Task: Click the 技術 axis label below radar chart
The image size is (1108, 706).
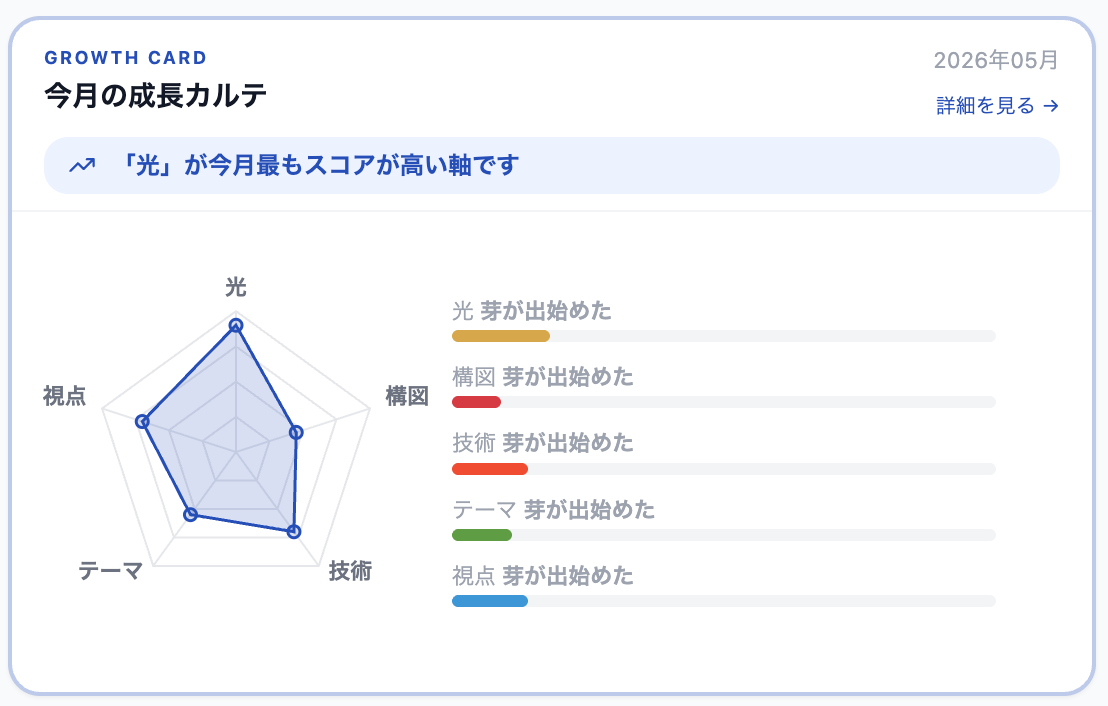Action: coord(350,570)
